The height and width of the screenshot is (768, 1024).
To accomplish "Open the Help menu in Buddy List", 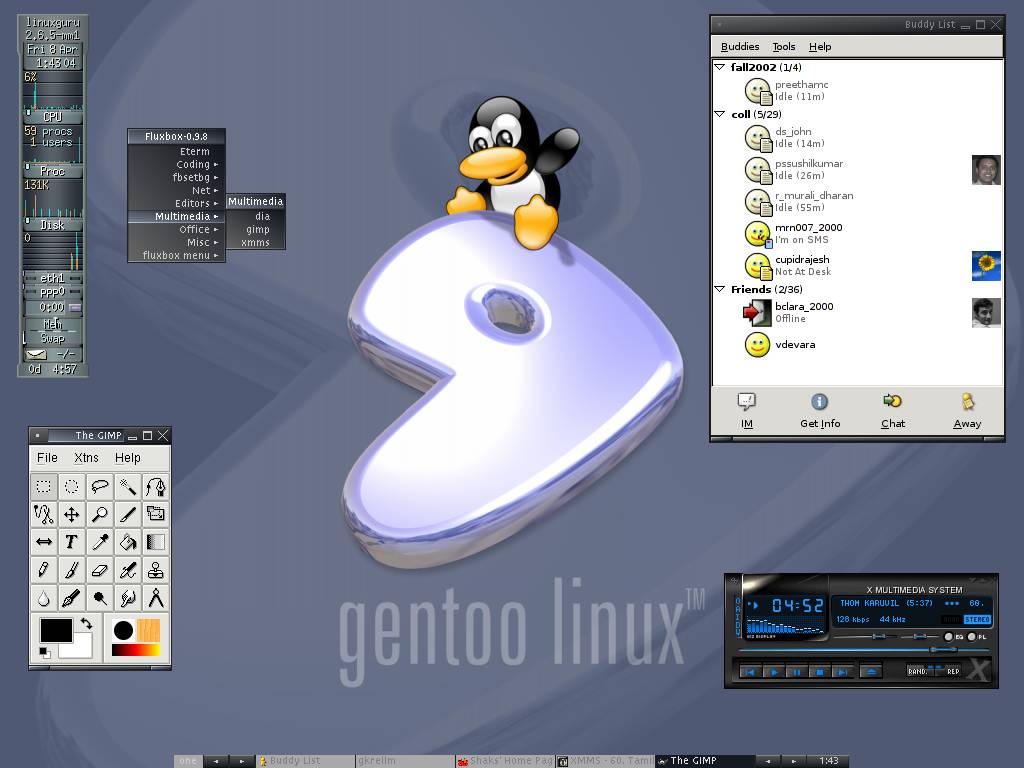I will tap(820, 46).
